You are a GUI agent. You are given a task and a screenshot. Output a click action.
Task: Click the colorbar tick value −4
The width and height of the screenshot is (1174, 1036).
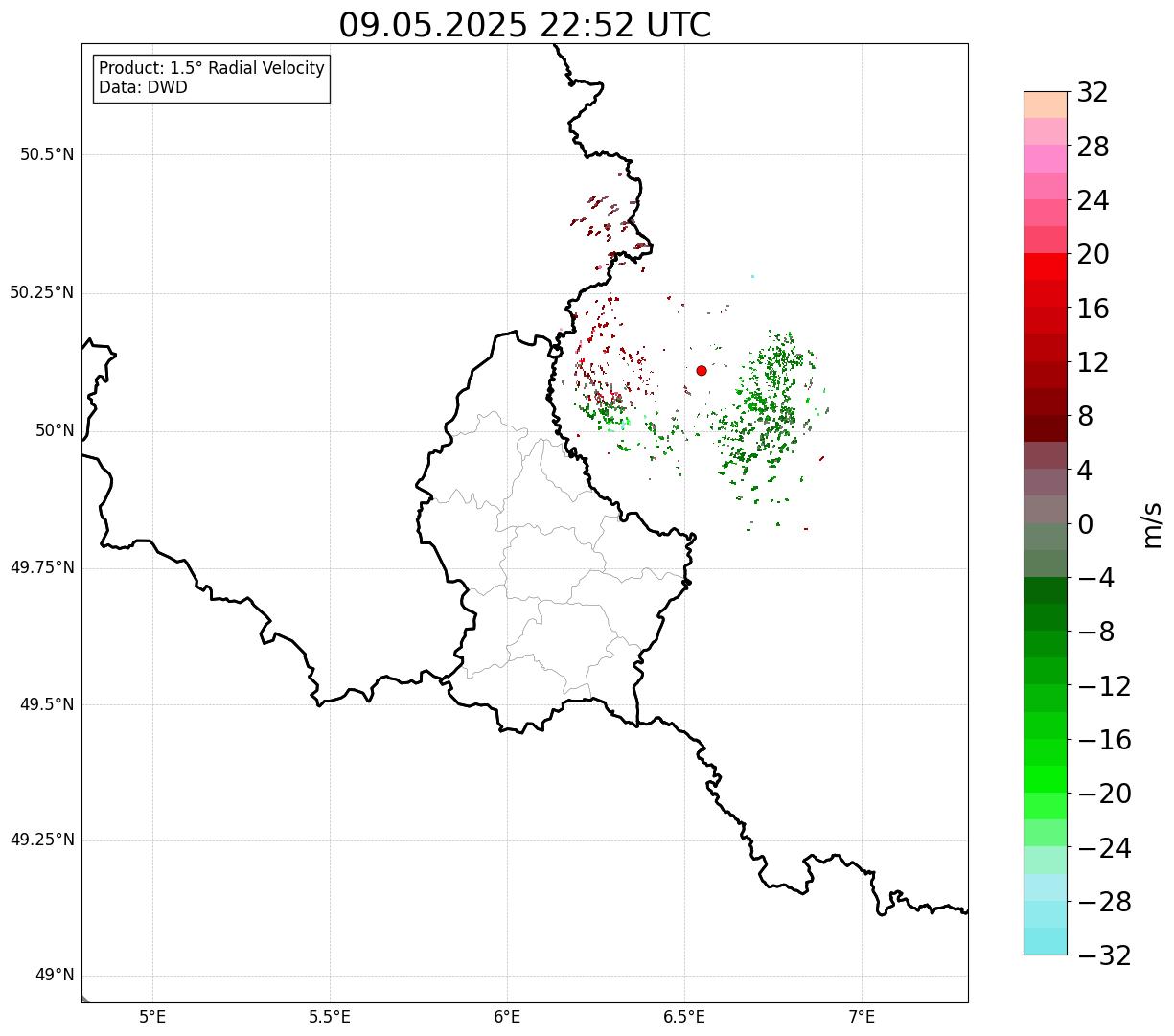(1096, 578)
